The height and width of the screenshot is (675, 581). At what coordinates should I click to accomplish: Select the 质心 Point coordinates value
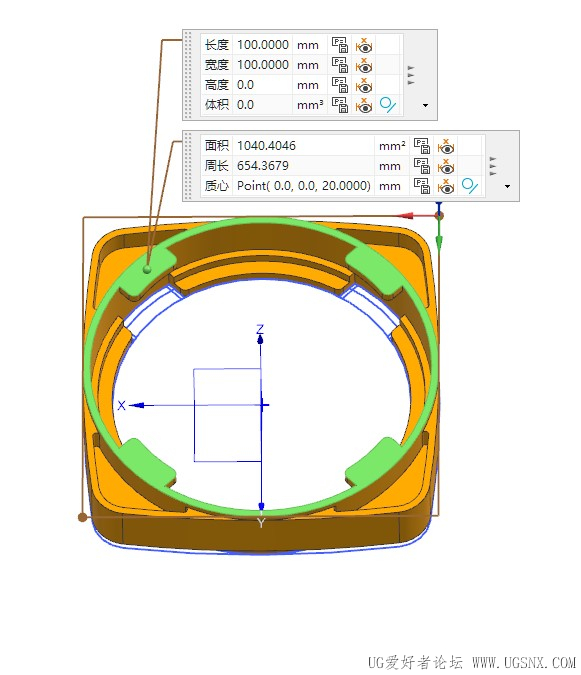pos(303,186)
